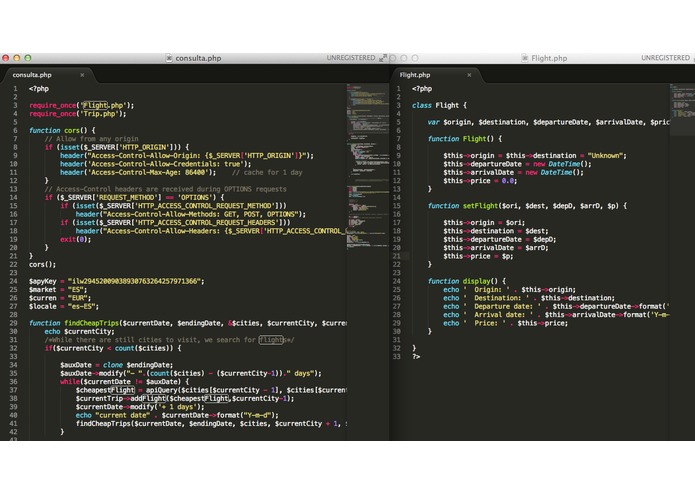Image resolution: width=695 pixels, height=494 pixels.
Task: Click '$this->departureDate = $depD;' line
Action: point(500,240)
